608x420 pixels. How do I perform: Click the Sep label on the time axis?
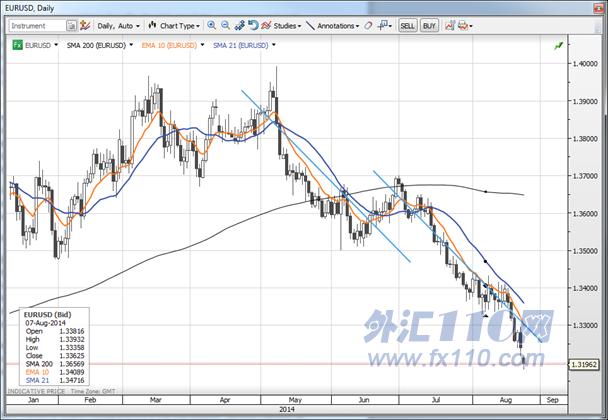click(x=552, y=400)
